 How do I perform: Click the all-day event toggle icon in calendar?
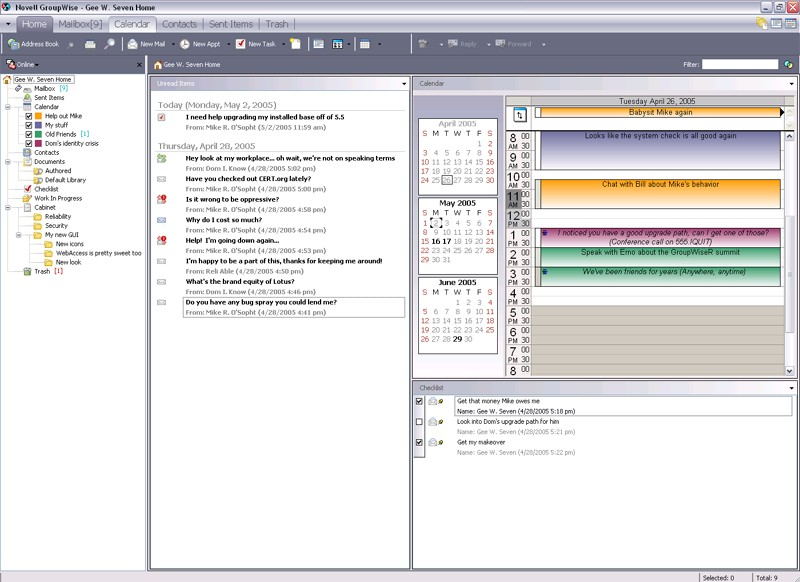pyautogui.click(x=519, y=115)
